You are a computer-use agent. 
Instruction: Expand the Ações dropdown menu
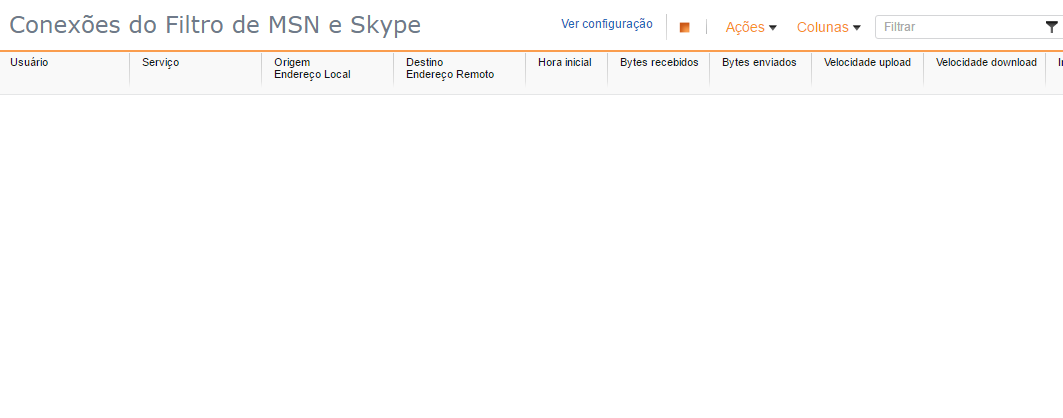tap(751, 27)
